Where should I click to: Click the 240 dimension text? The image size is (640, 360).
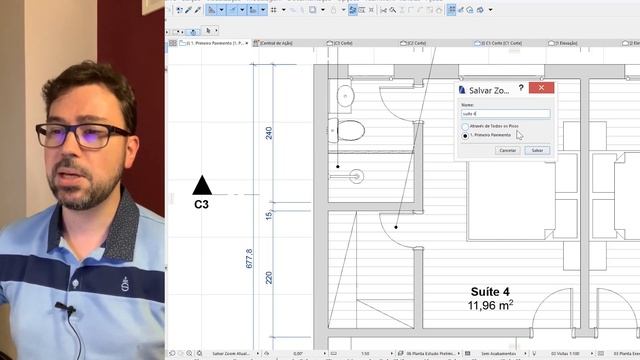coord(269,133)
